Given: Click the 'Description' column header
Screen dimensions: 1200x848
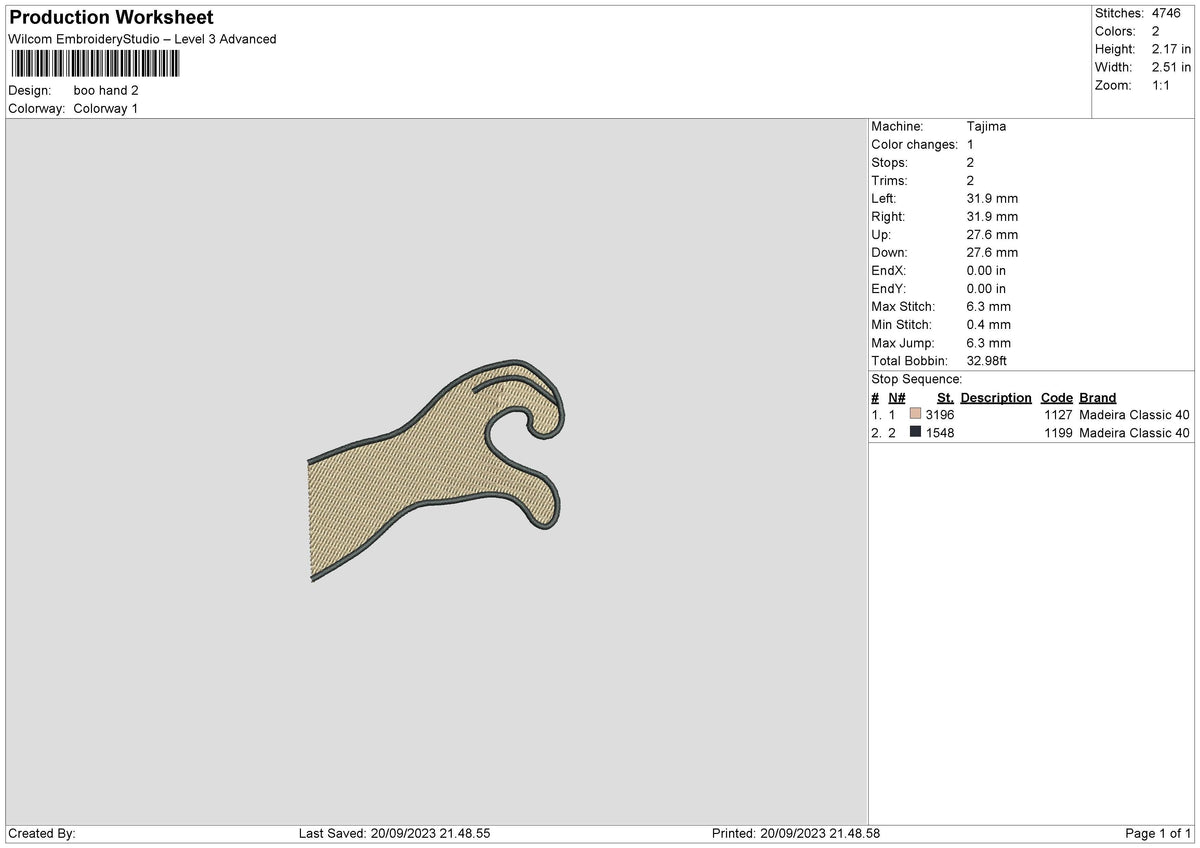Looking at the screenshot, I should [x=996, y=397].
